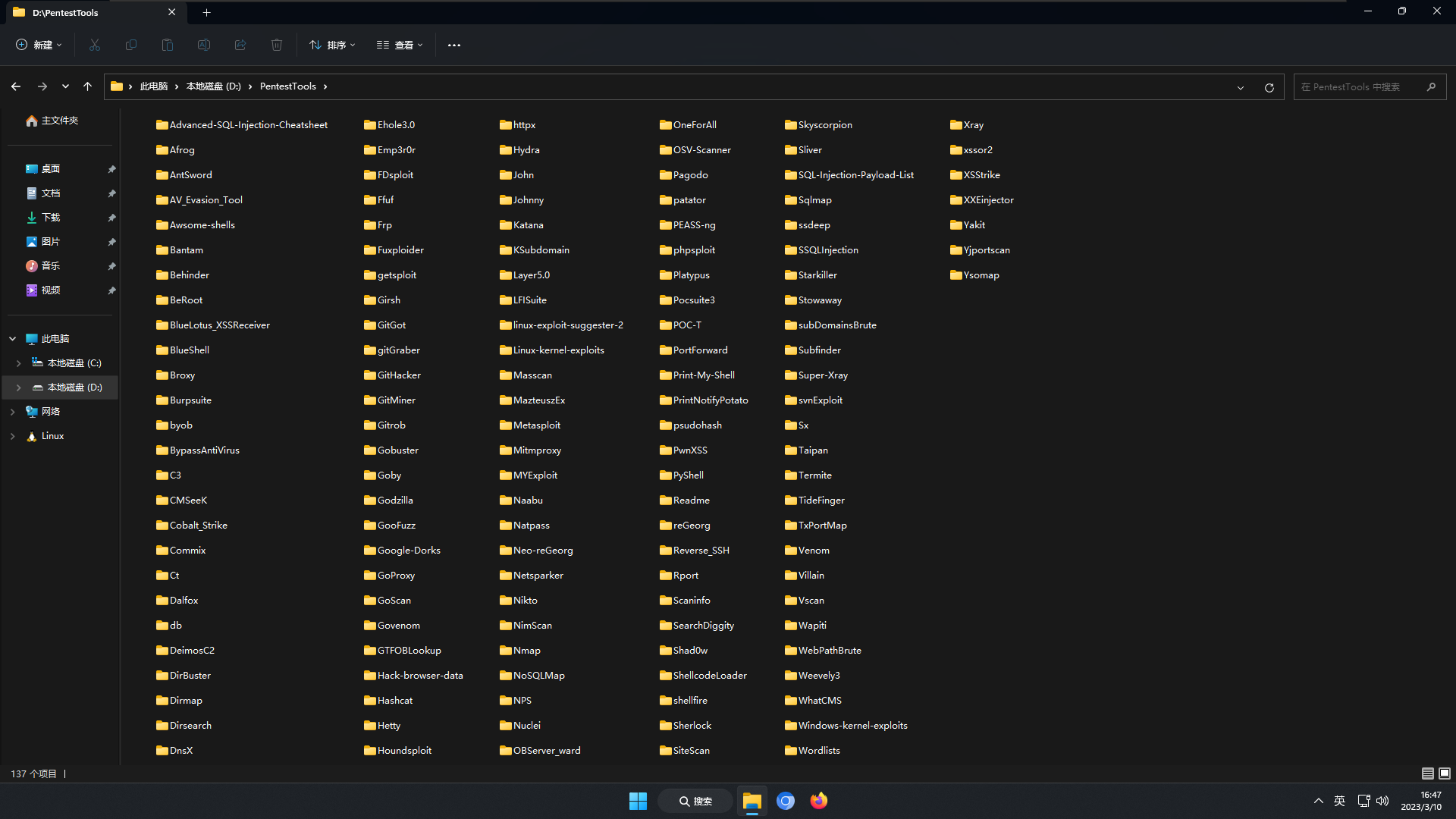Viewport: 1456px width, 819px height.
Task: Unpin 桌面 from quick access
Action: click(x=111, y=169)
